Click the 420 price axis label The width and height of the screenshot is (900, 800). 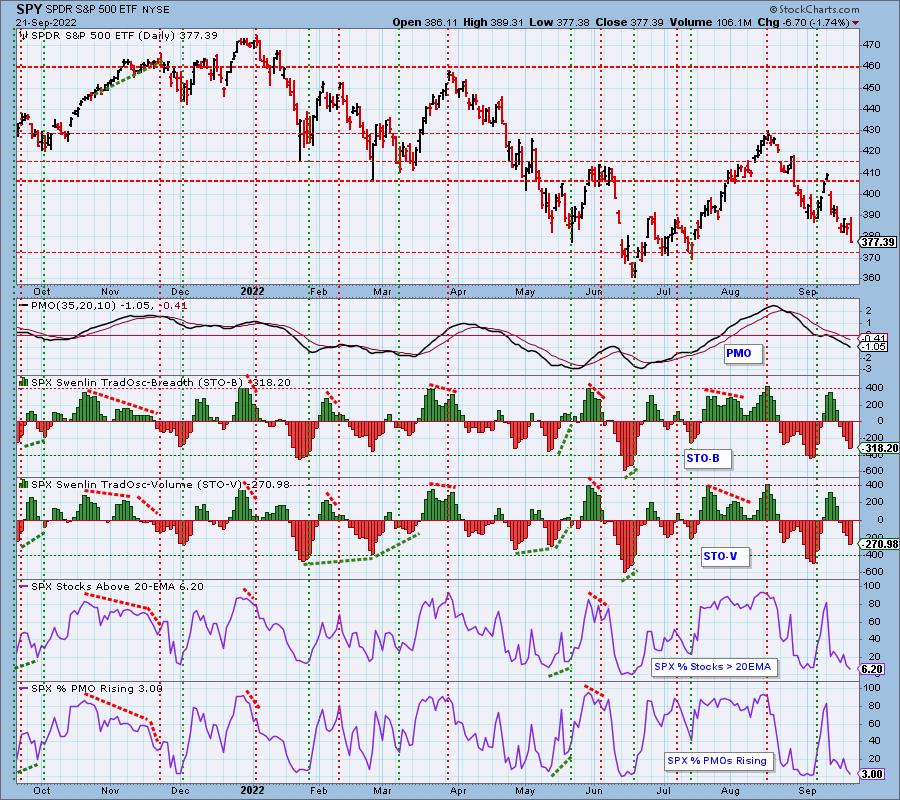[x=871, y=151]
